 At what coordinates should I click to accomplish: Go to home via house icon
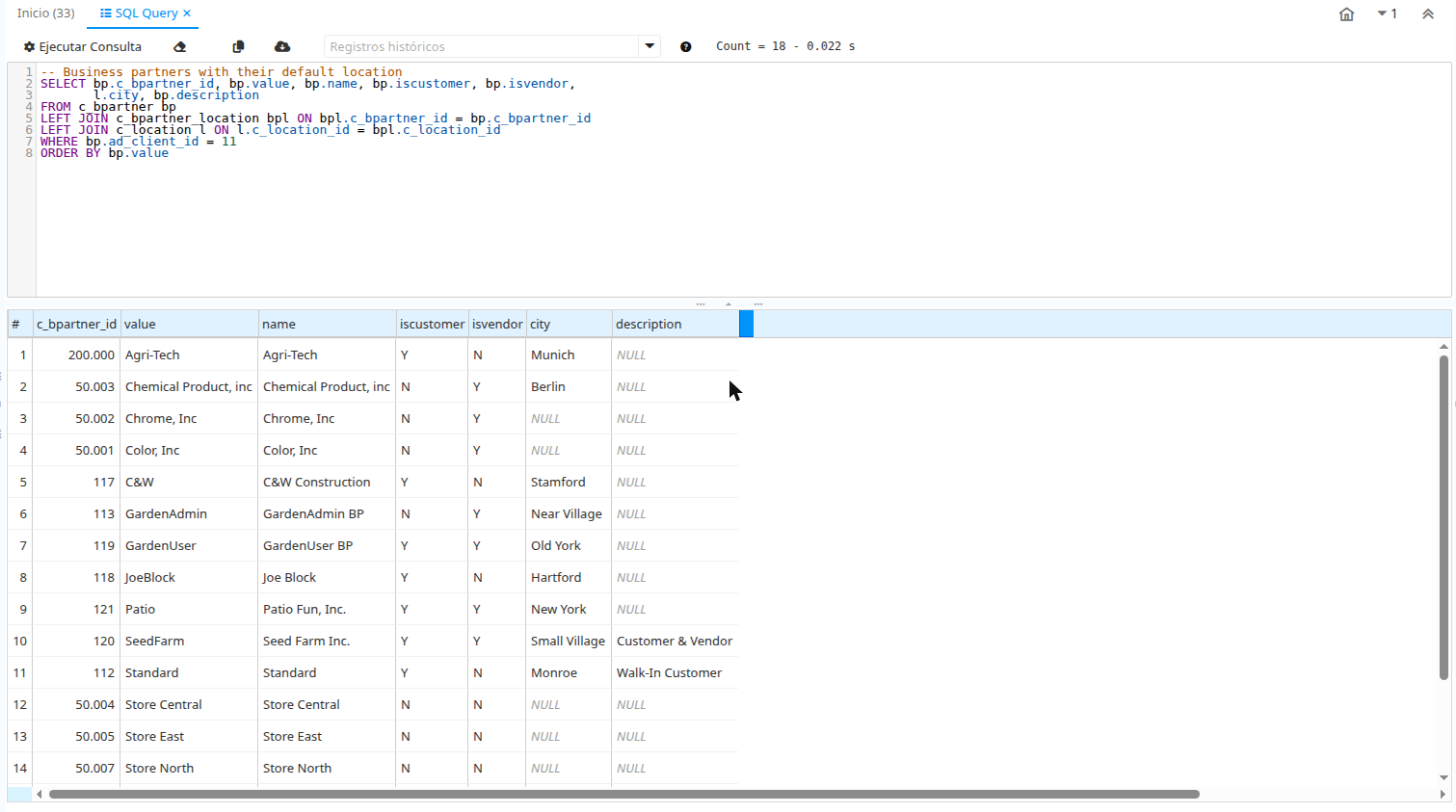[1347, 14]
